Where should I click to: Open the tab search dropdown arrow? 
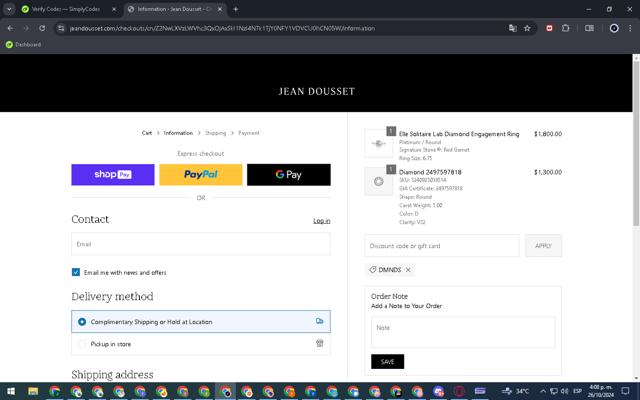click(x=9, y=9)
